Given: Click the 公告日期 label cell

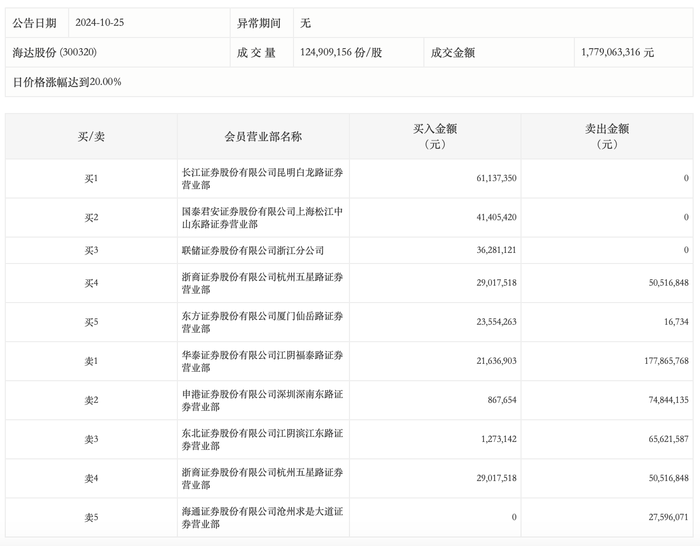Looking at the screenshot, I should pos(37,23).
